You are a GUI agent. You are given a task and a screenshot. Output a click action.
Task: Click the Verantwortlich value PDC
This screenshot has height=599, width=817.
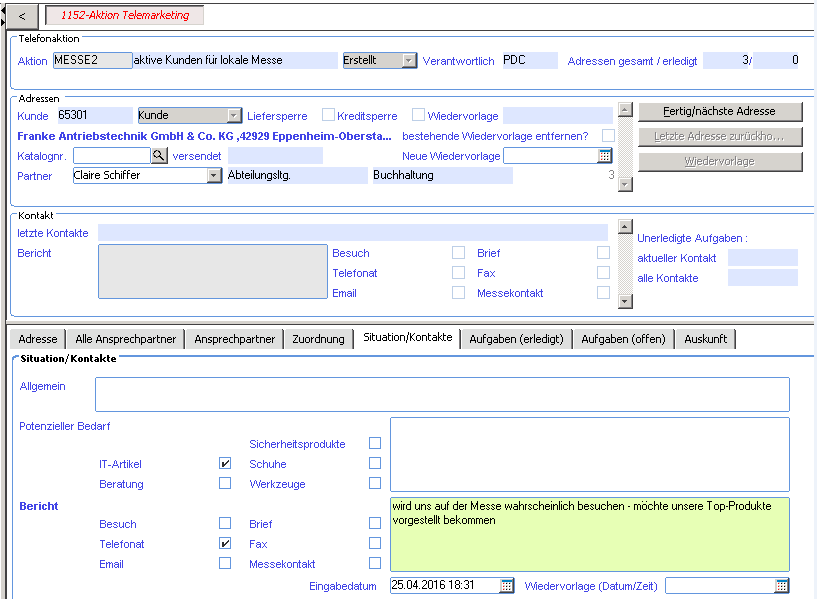(x=530, y=60)
